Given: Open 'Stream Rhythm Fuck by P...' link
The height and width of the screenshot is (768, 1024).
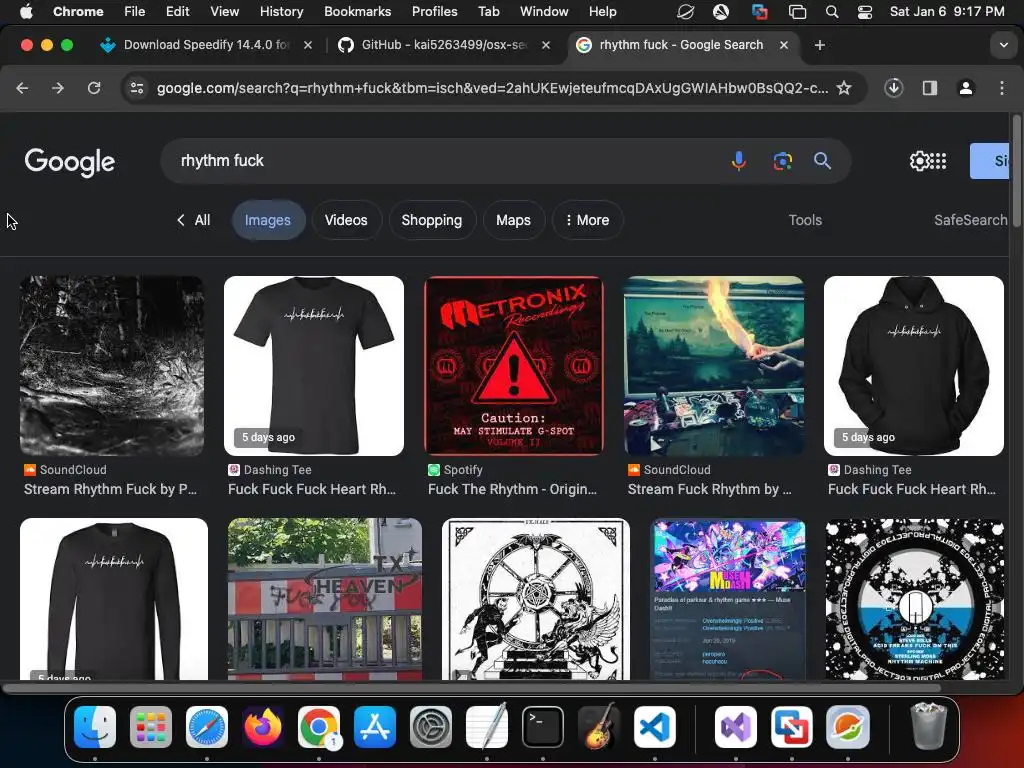Looking at the screenshot, I should (x=110, y=489).
